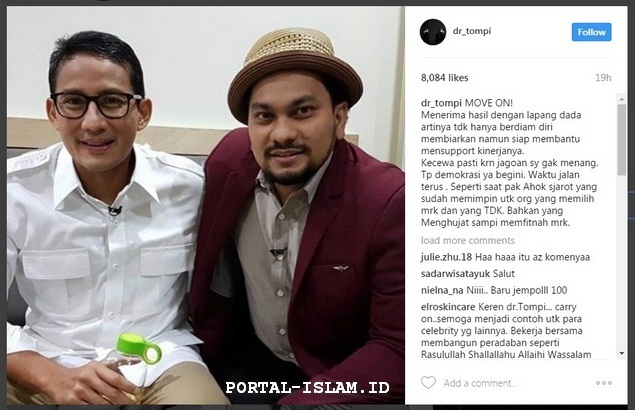Viewport: 635px width, 410px height.
Task: Open dr_tompi username link in header
Action: [x=472, y=31]
